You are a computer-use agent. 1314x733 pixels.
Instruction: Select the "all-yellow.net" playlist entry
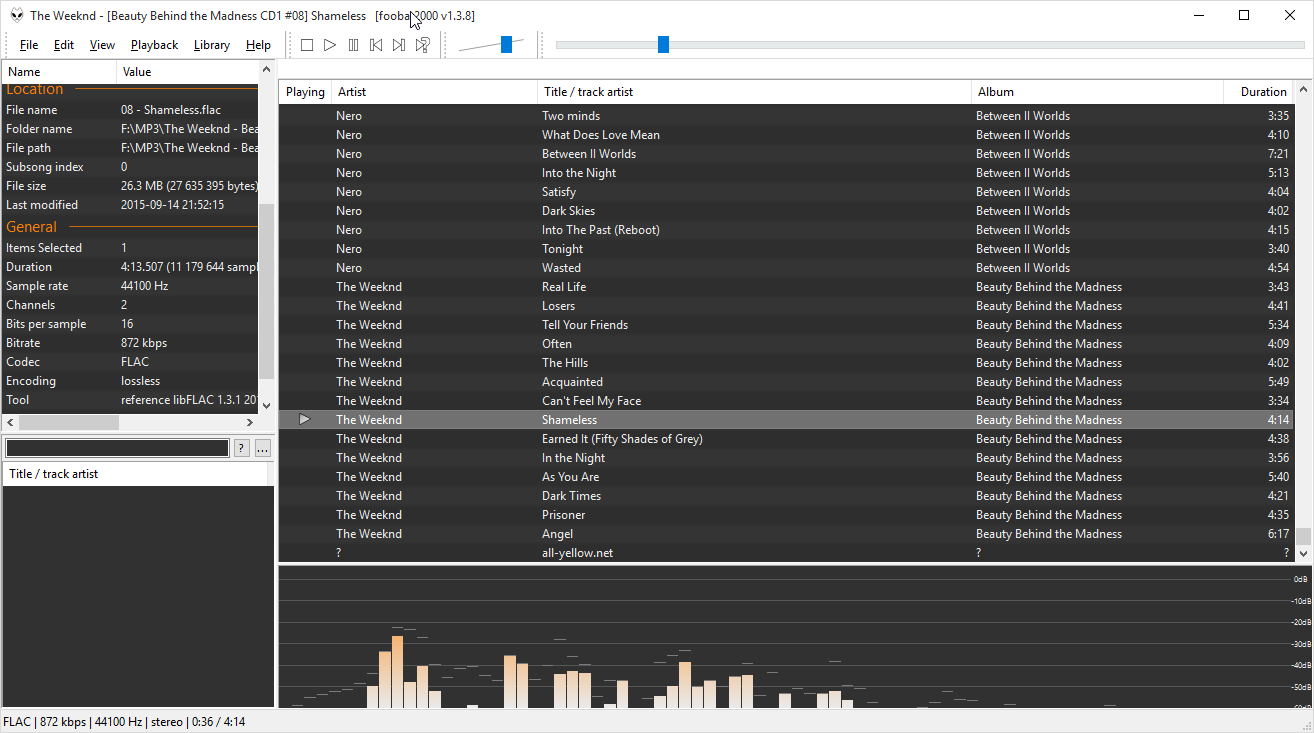click(x=786, y=553)
